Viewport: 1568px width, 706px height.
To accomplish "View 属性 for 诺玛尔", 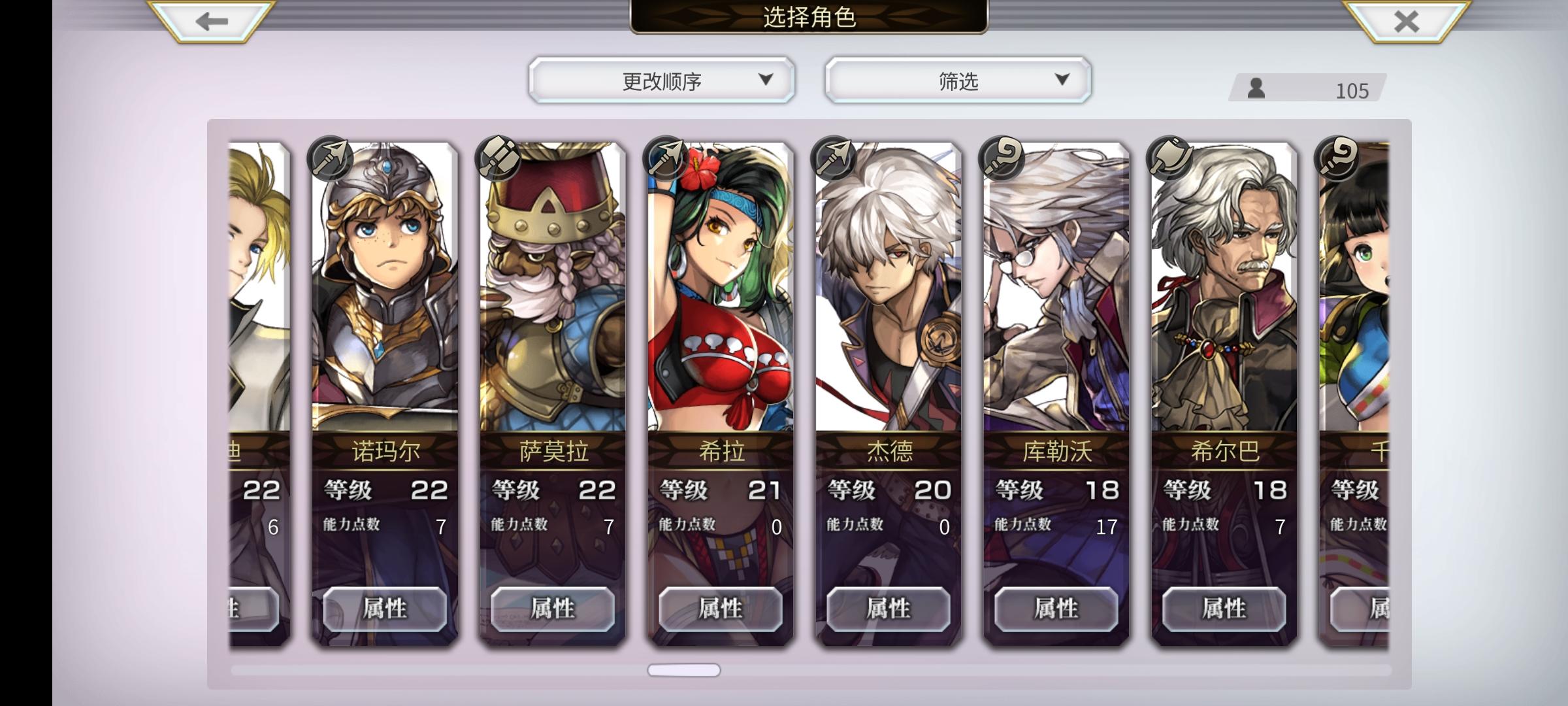I will pyautogui.click(x=385, y=609).
